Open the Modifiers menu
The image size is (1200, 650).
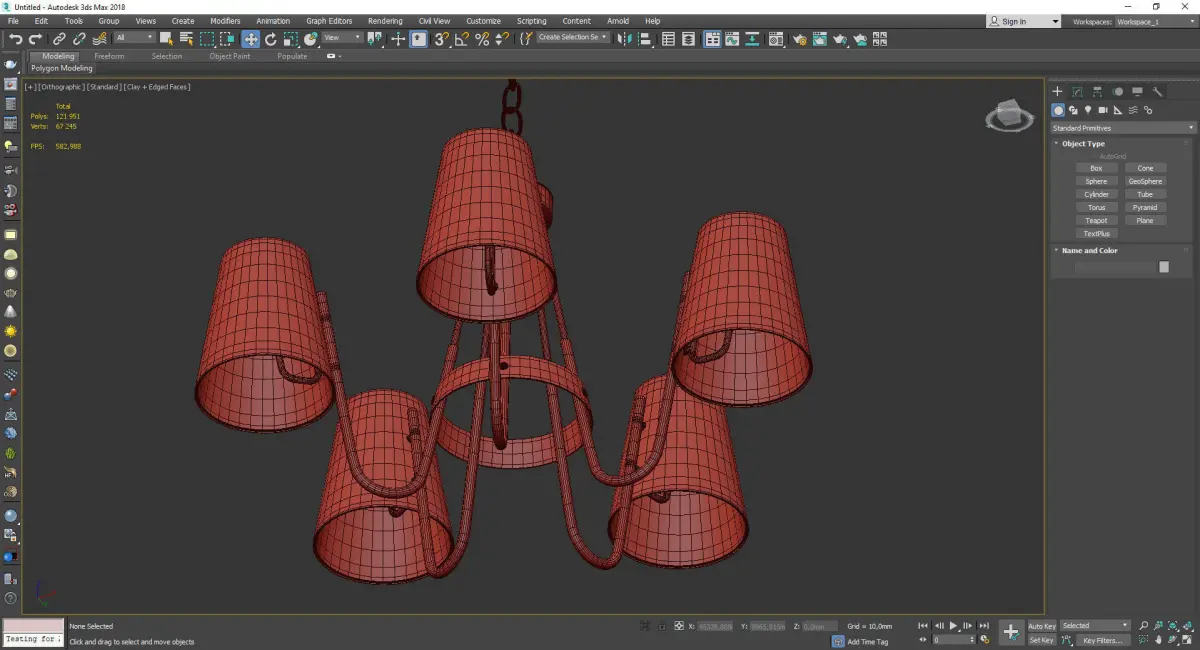click(225, 21)
